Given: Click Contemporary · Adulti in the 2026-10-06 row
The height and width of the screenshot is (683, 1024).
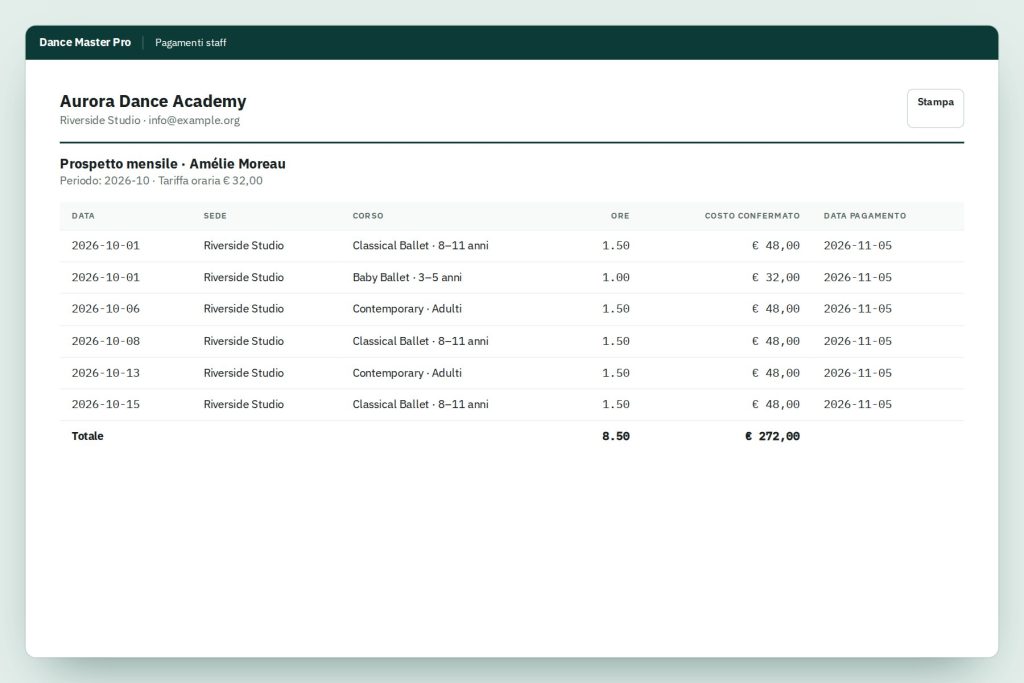Looking at the screenshot, I should 407,309.
